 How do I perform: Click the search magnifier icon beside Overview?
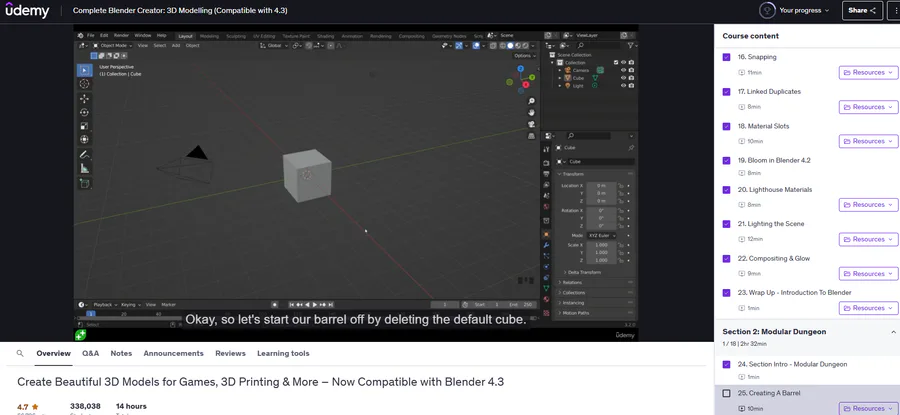[x=20, y=354]
